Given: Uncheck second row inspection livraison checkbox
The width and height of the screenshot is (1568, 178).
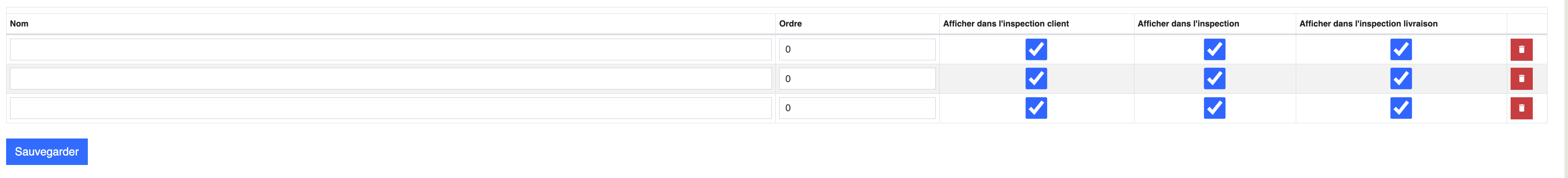Looking at the screenshot, I should (1401, 79).
